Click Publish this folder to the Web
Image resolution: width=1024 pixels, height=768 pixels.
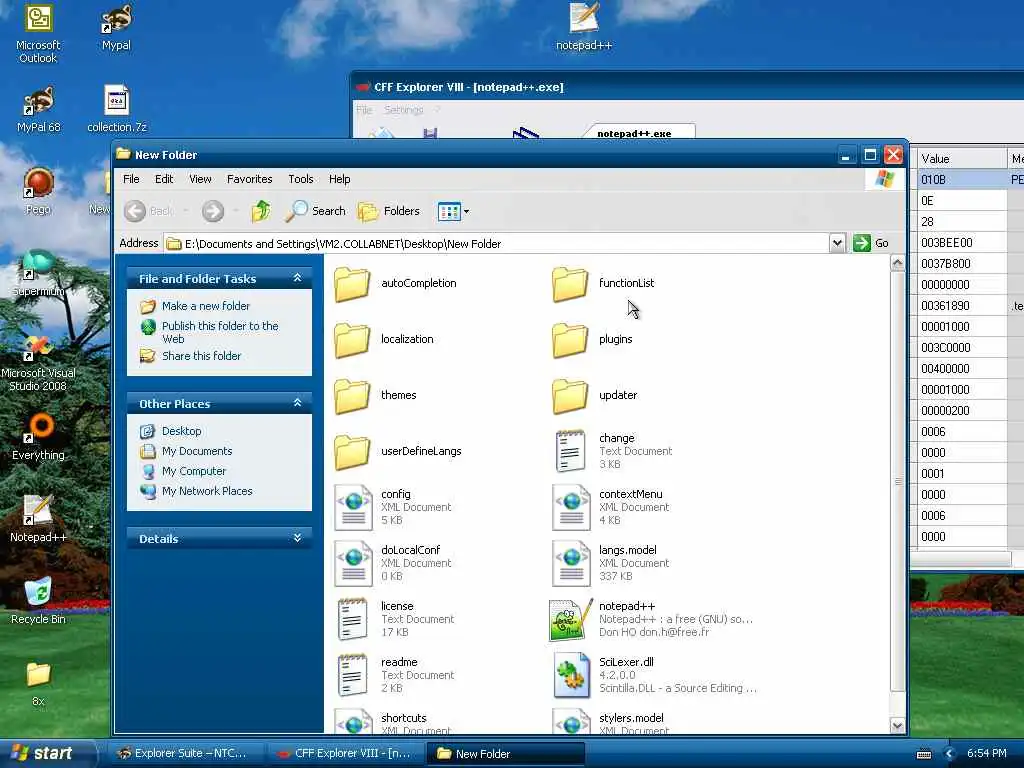point(220,332)
